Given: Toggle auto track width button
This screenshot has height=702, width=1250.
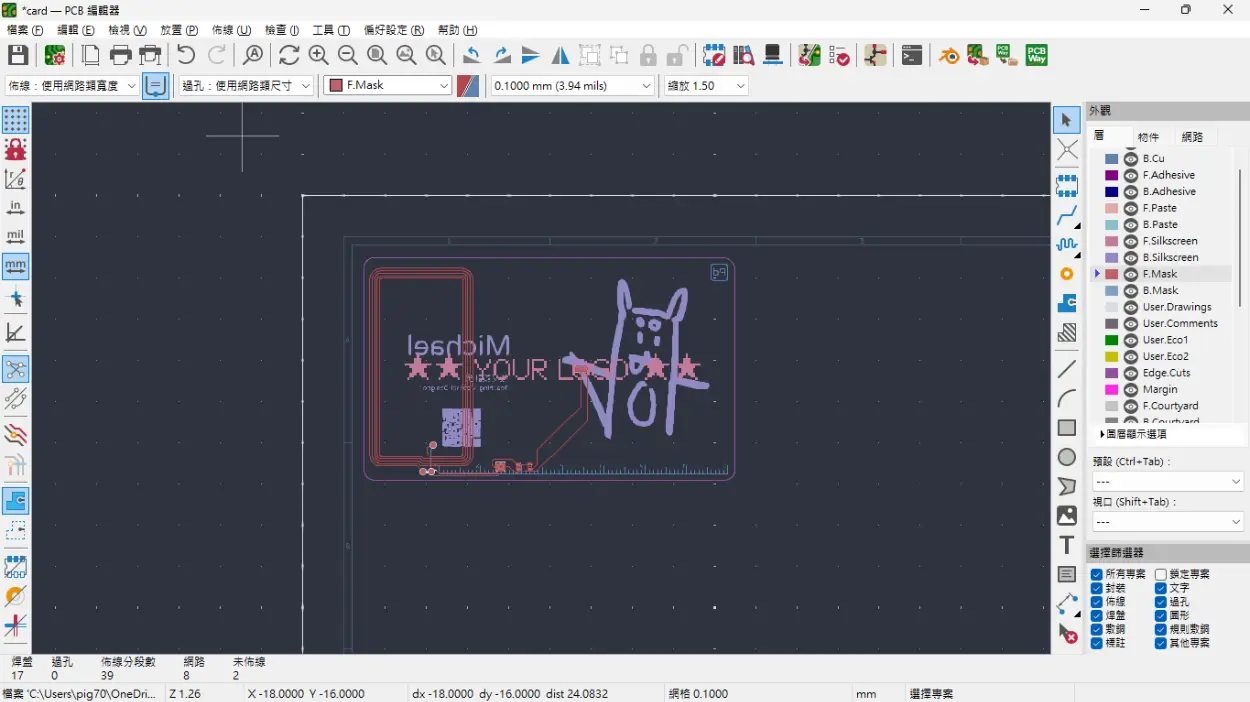Looking at the screenshot, I should pos(156,86).
